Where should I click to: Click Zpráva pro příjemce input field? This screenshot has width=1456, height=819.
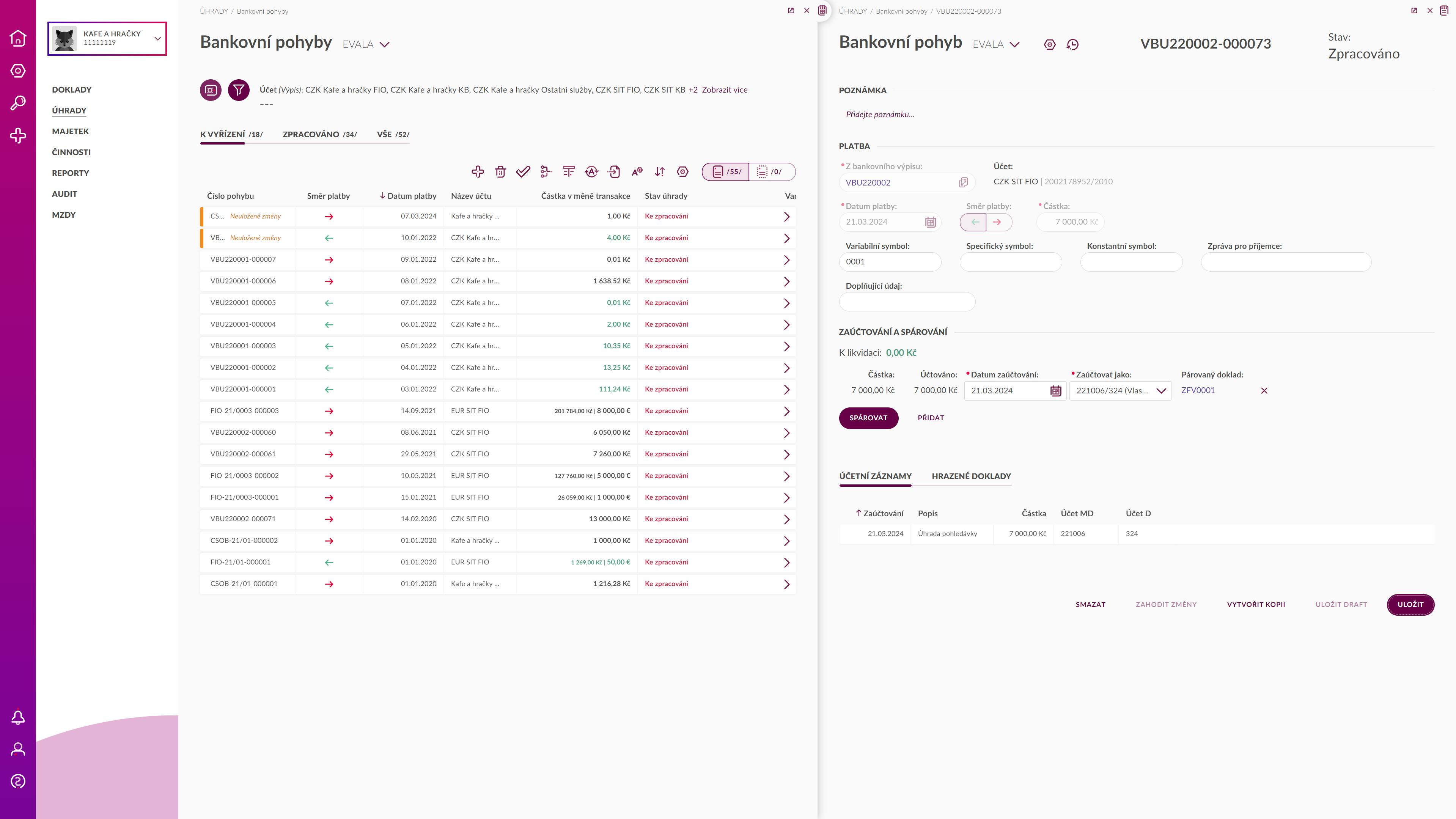pyautogui.click(x=1286, y=262)
